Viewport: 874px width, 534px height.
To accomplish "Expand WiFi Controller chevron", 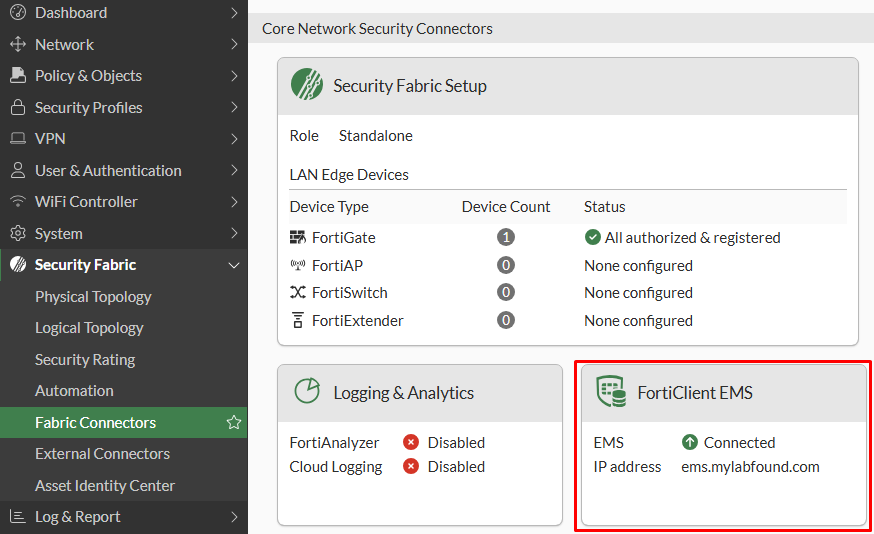I will click(234, 201).
